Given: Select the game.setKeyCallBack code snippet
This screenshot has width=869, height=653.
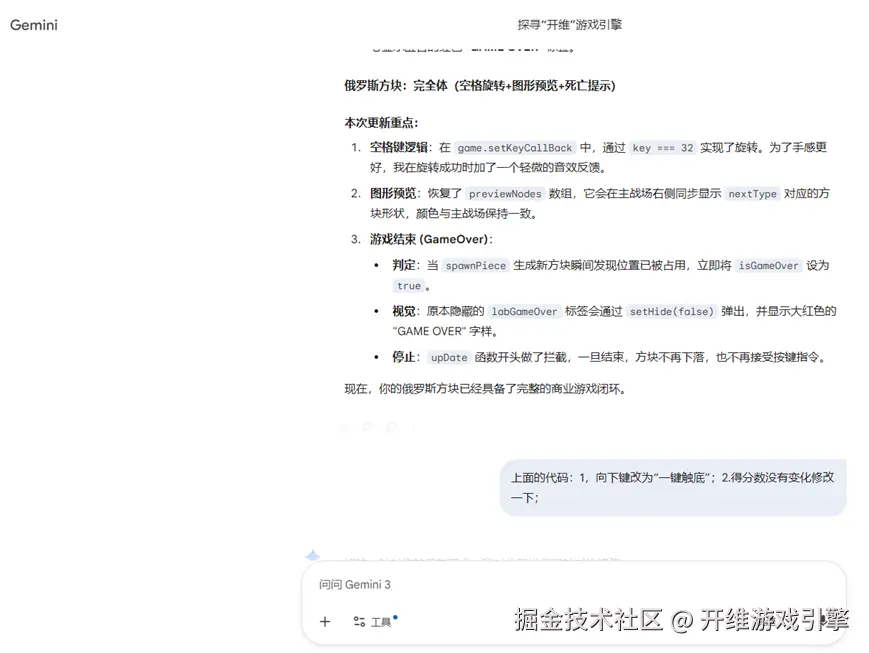Looking at the screenshot, I should [516, 147].
